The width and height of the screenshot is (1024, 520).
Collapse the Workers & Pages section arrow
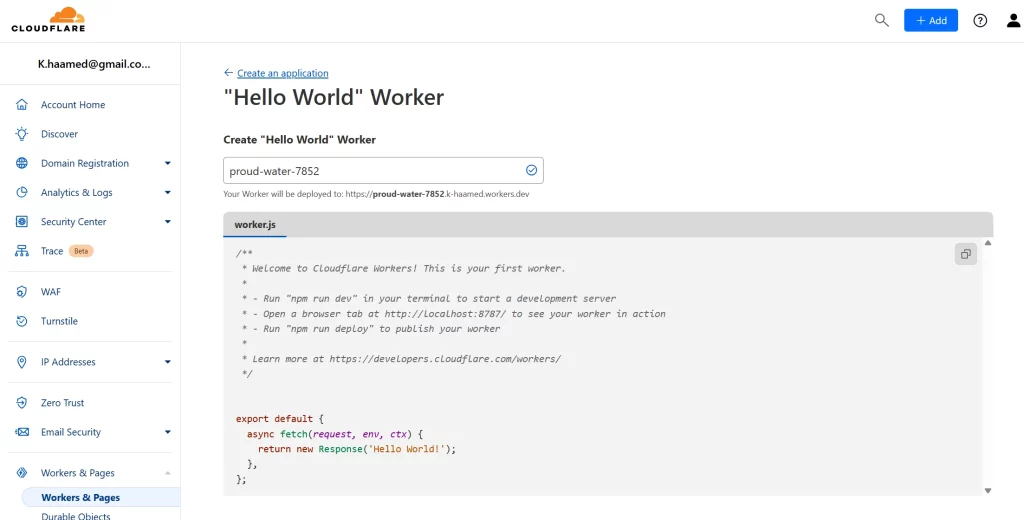(x=167, y=472)
